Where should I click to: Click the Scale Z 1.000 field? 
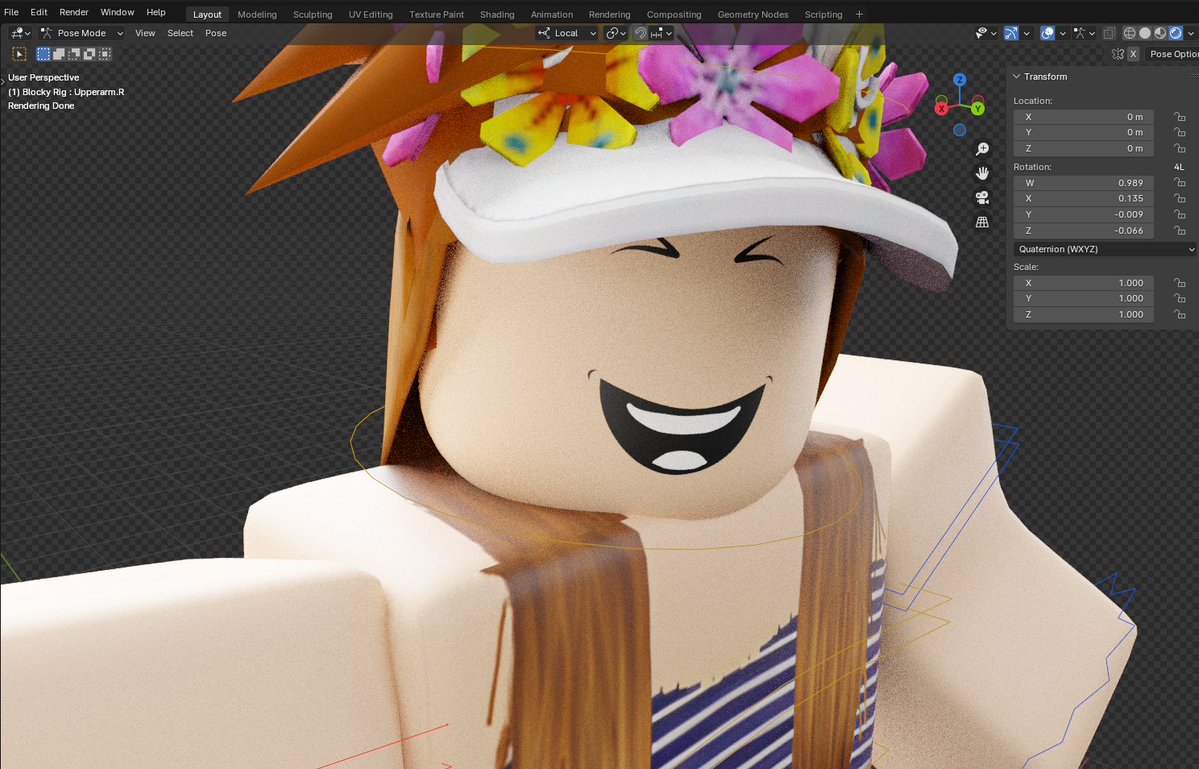tap(1083, 314)
